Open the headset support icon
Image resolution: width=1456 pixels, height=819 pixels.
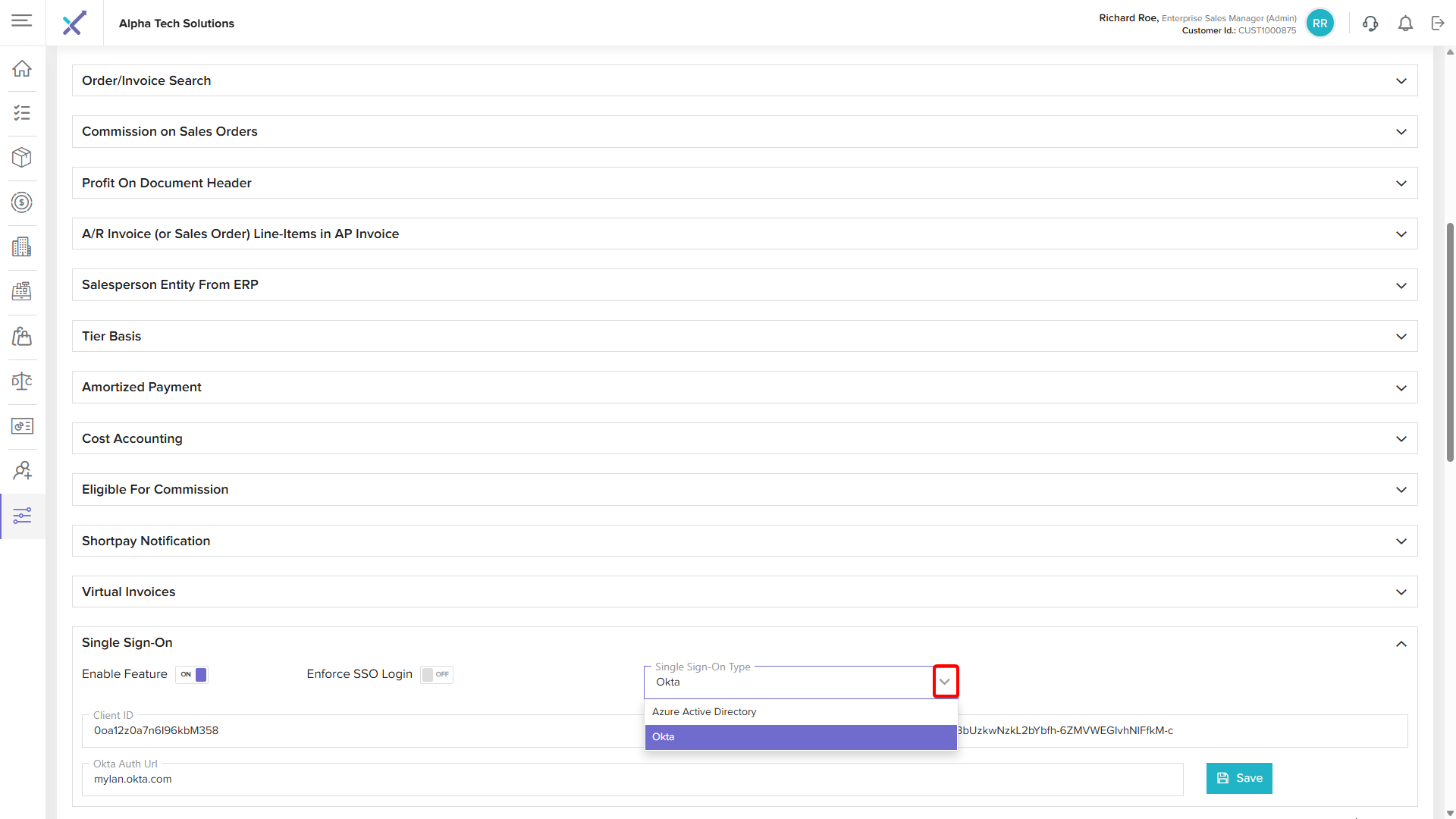pyautogui.click(x=1370, y=24)
